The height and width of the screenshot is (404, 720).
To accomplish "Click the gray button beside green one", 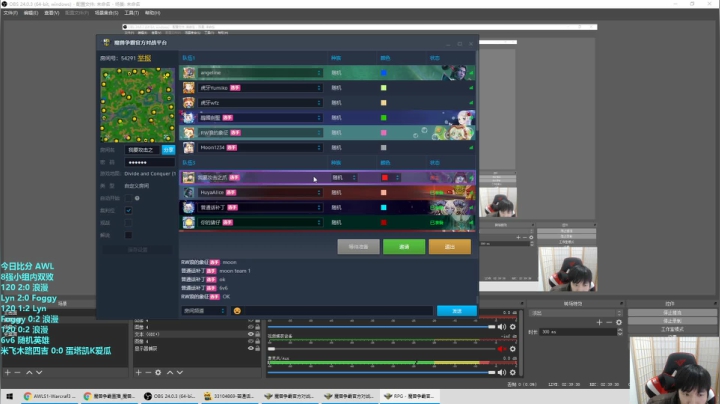I will coord(358,247).
